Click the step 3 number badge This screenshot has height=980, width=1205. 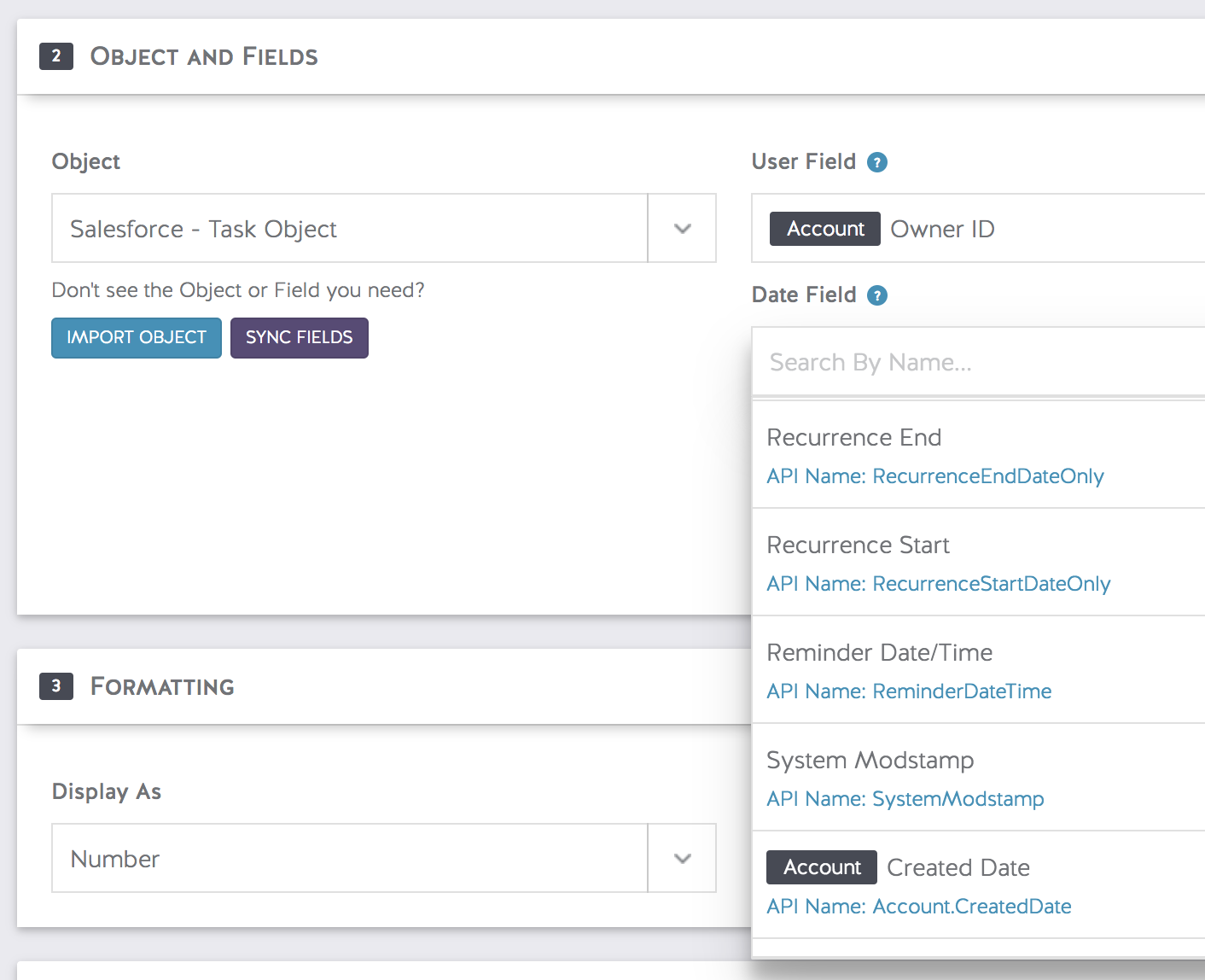tap(56, 686)
